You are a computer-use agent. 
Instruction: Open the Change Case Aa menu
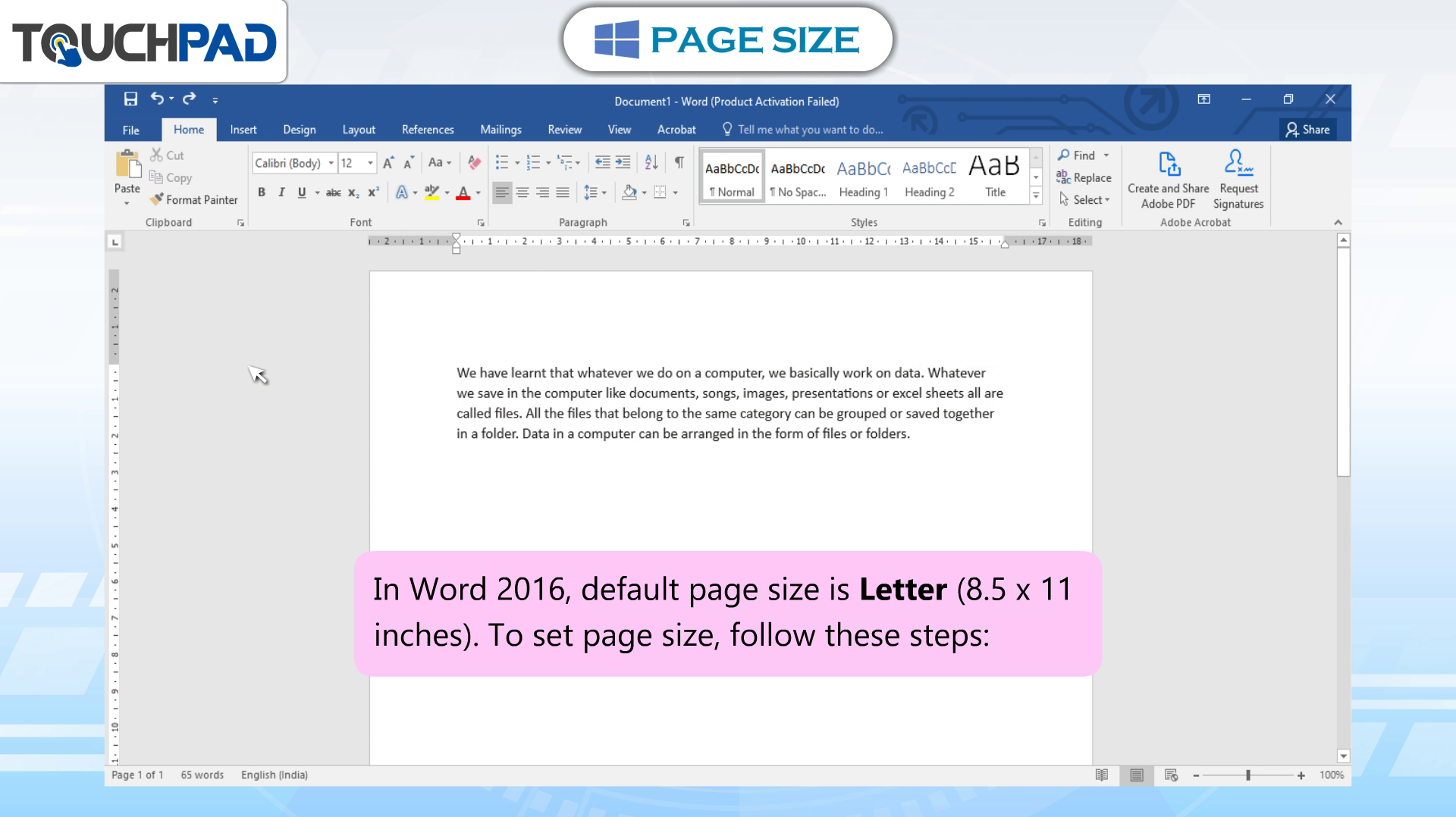[x=440, y=163]
